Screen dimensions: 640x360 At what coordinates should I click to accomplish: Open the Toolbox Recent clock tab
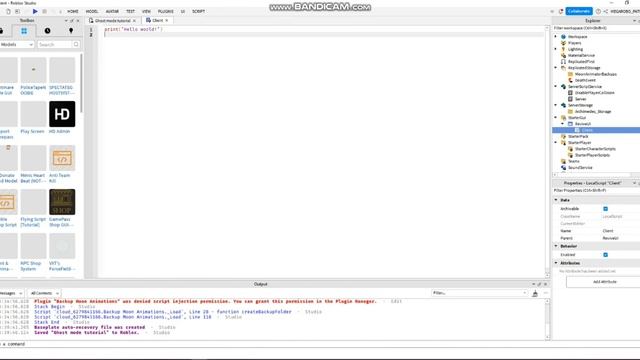click(47, 31)
